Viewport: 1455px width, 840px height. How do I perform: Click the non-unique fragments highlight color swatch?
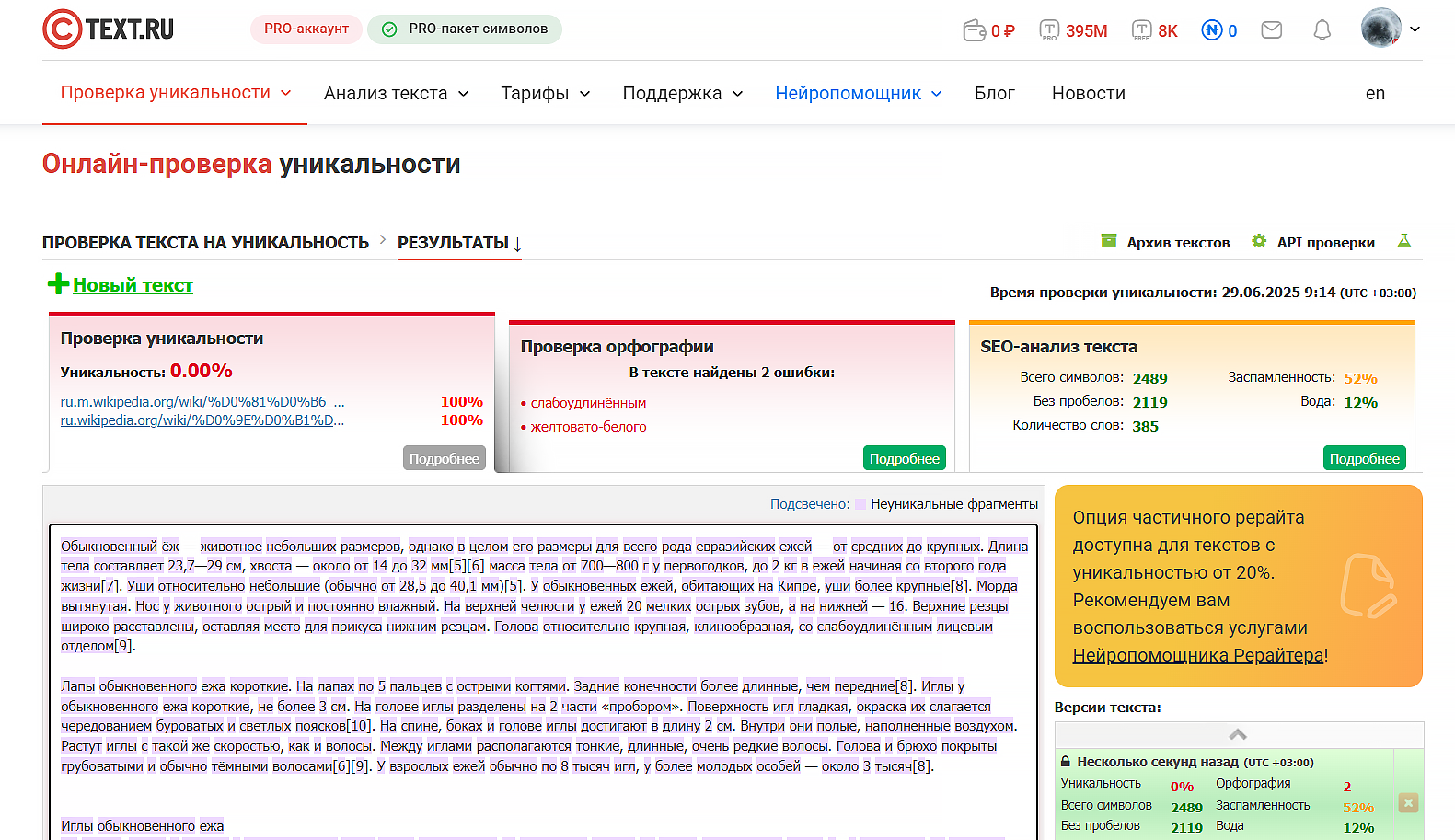(860, 504)
